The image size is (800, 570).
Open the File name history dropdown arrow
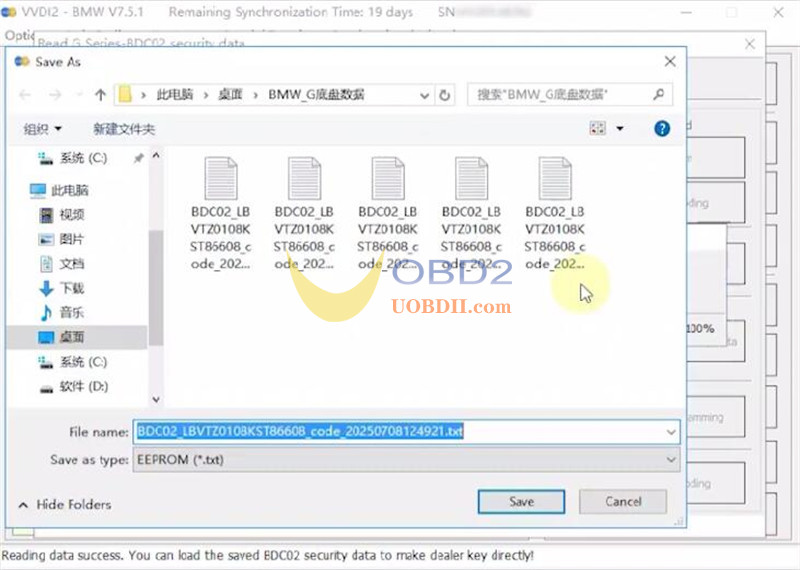coord(671,432)
